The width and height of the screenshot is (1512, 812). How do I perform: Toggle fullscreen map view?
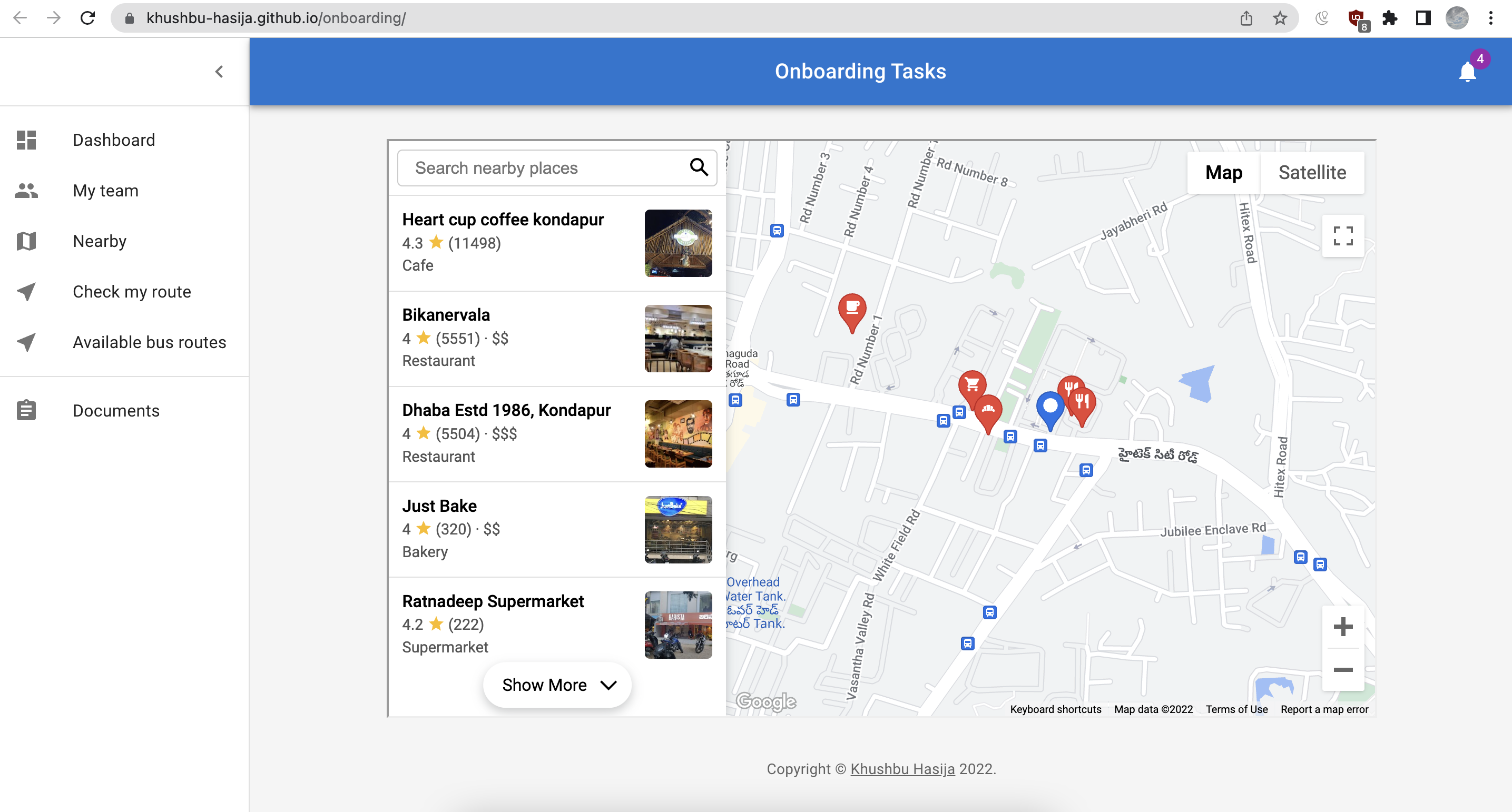coord(1342,236)
